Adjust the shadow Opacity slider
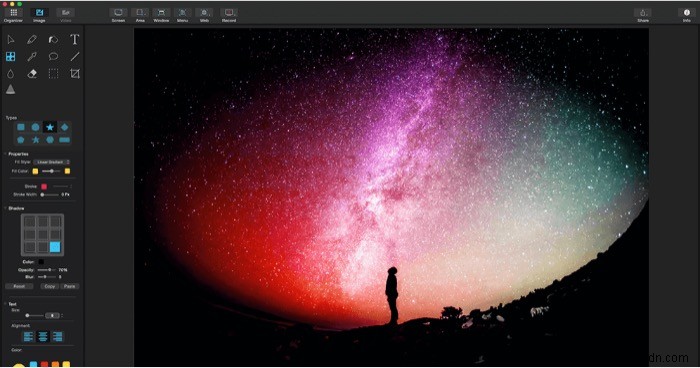The height and width of the screenshot is (368, 700). pos(46,270)
